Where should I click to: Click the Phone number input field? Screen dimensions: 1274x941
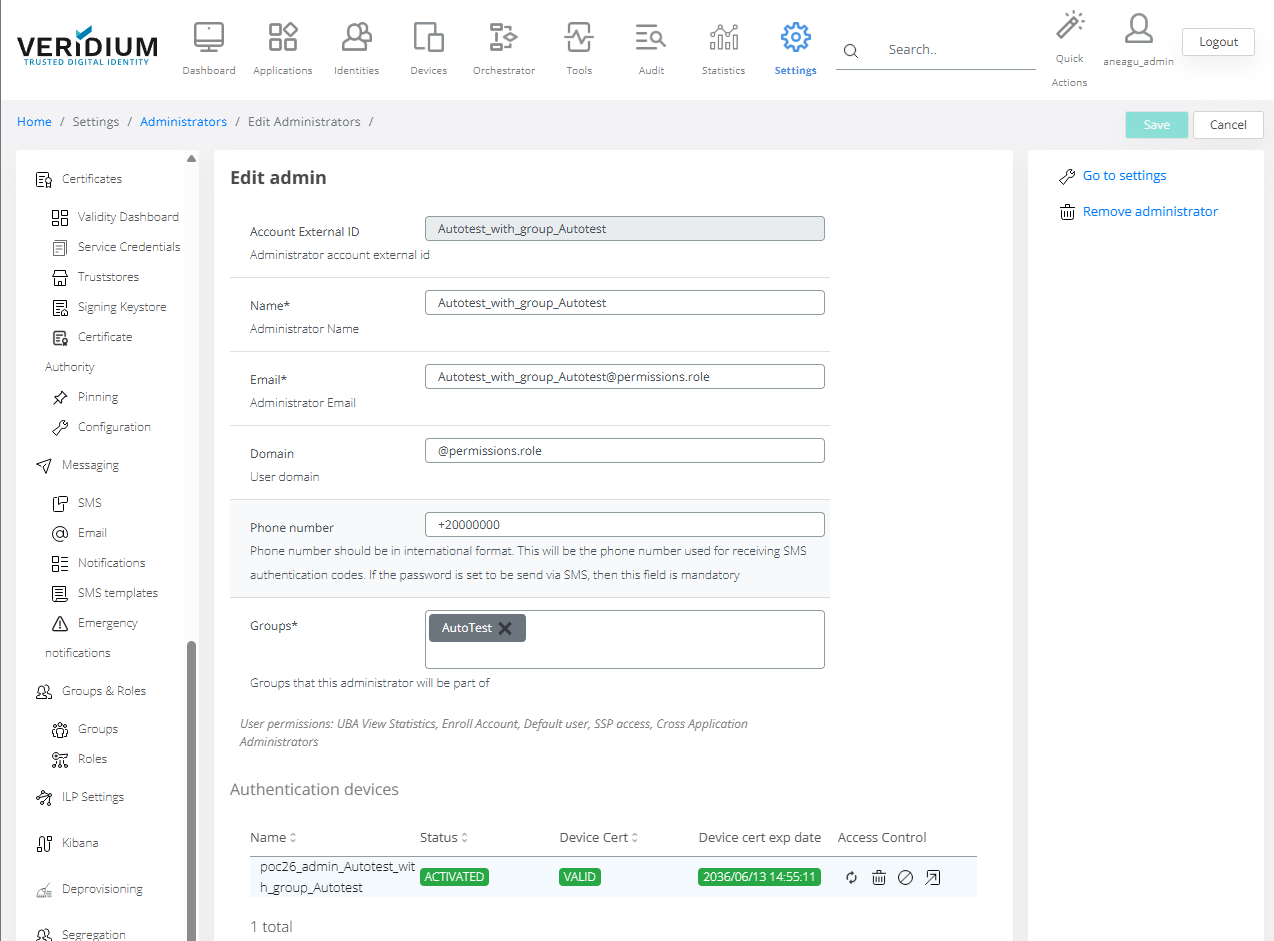(625, 525)
